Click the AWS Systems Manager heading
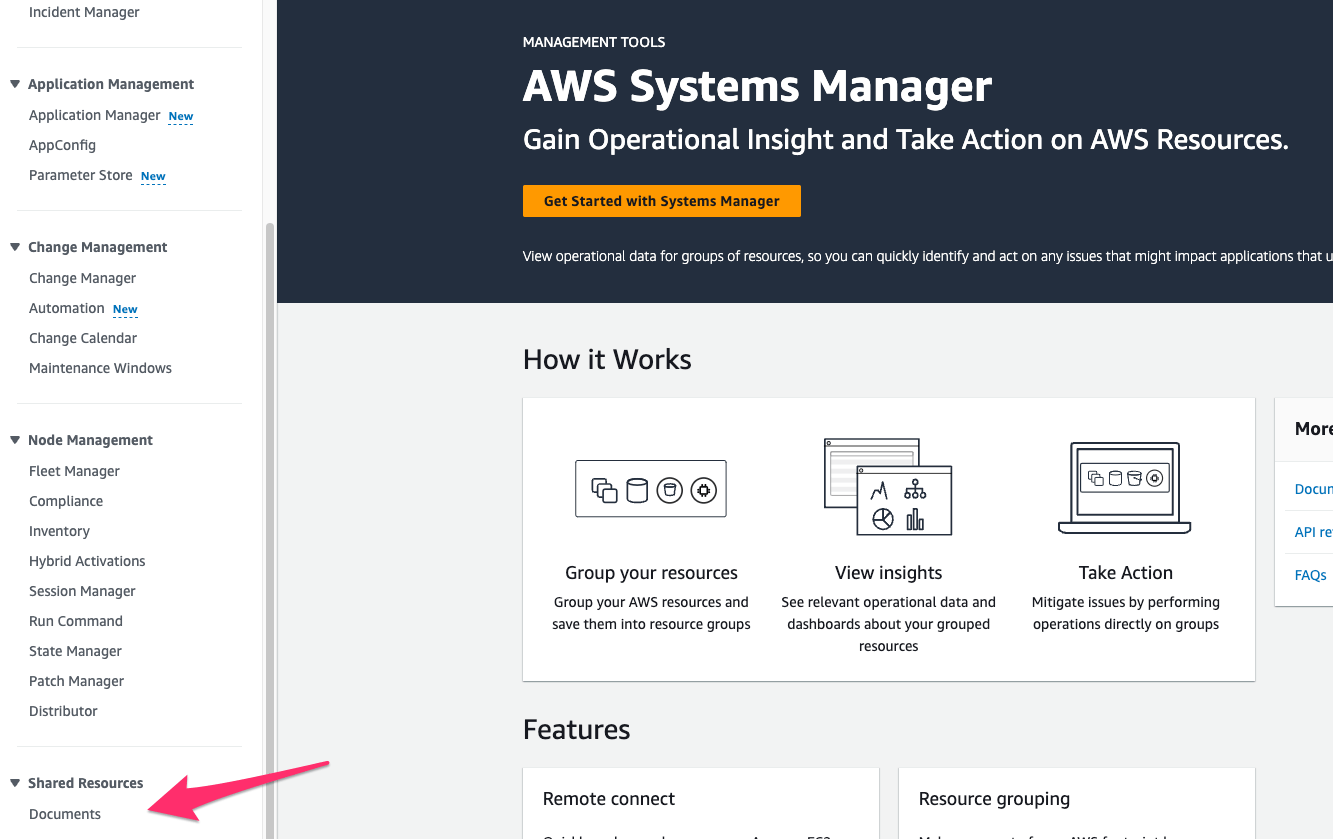This screenshot has width=1333, height=839. [x=757, y=87]
